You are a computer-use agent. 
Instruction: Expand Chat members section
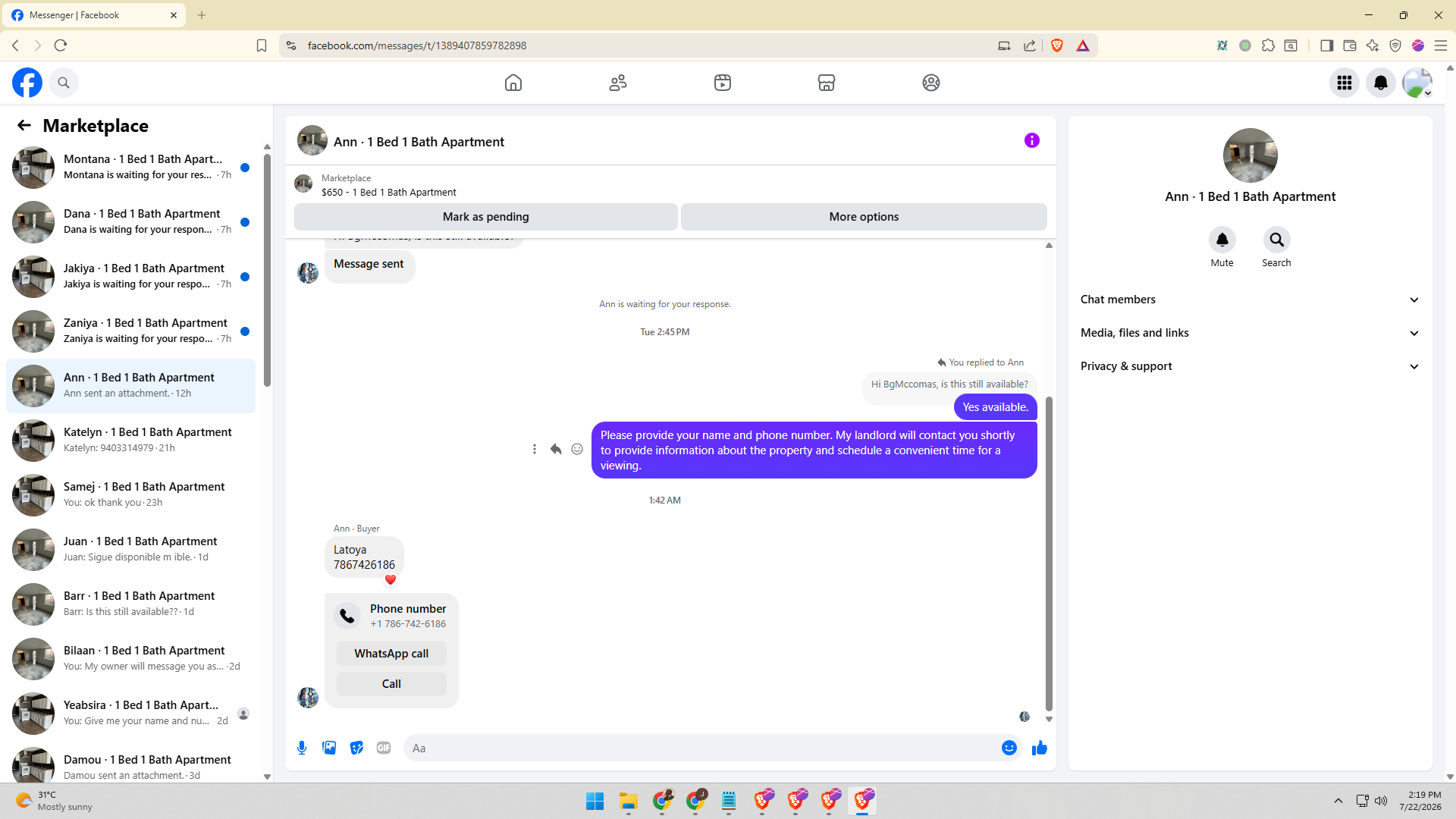[x=1250, y=300]
